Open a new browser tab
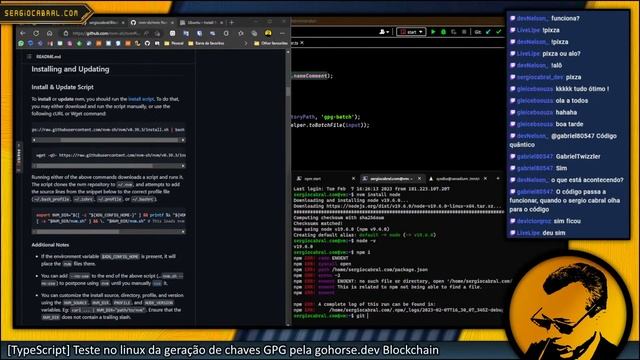The height and width of the screenshot is (360, 640). (x=231, y=22)
